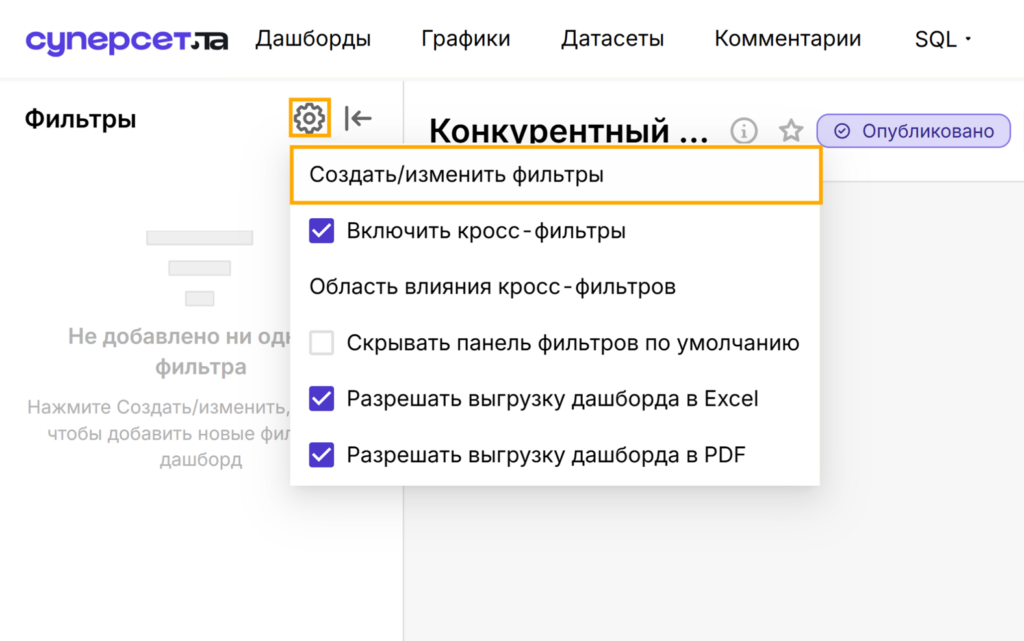This screenshot has width=1024, height=641.
Task: Enable Скрывать панель фильтров по умолчанию
Action: click(321, 343)
